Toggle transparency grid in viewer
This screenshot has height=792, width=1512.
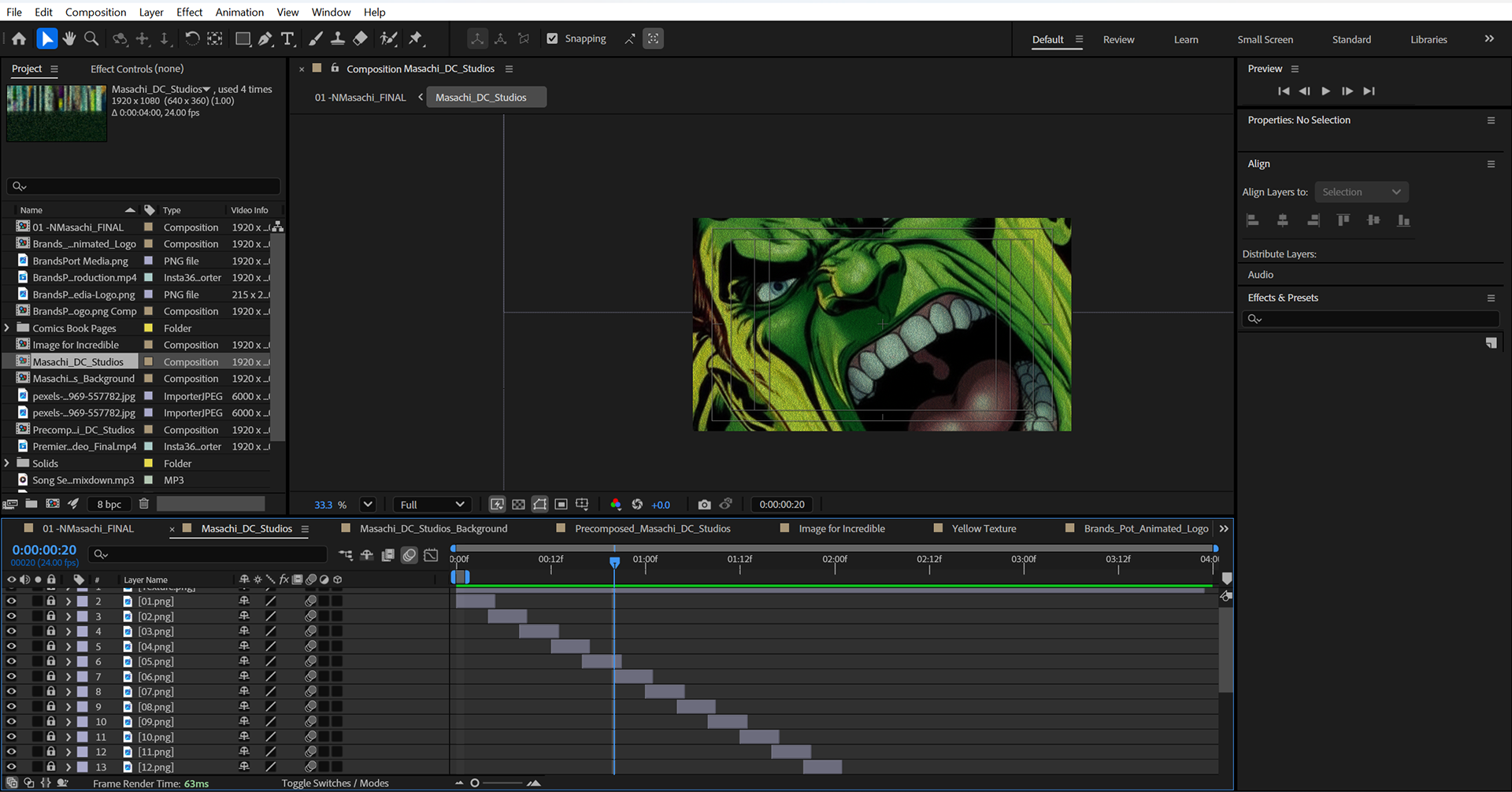coord(518,505)
